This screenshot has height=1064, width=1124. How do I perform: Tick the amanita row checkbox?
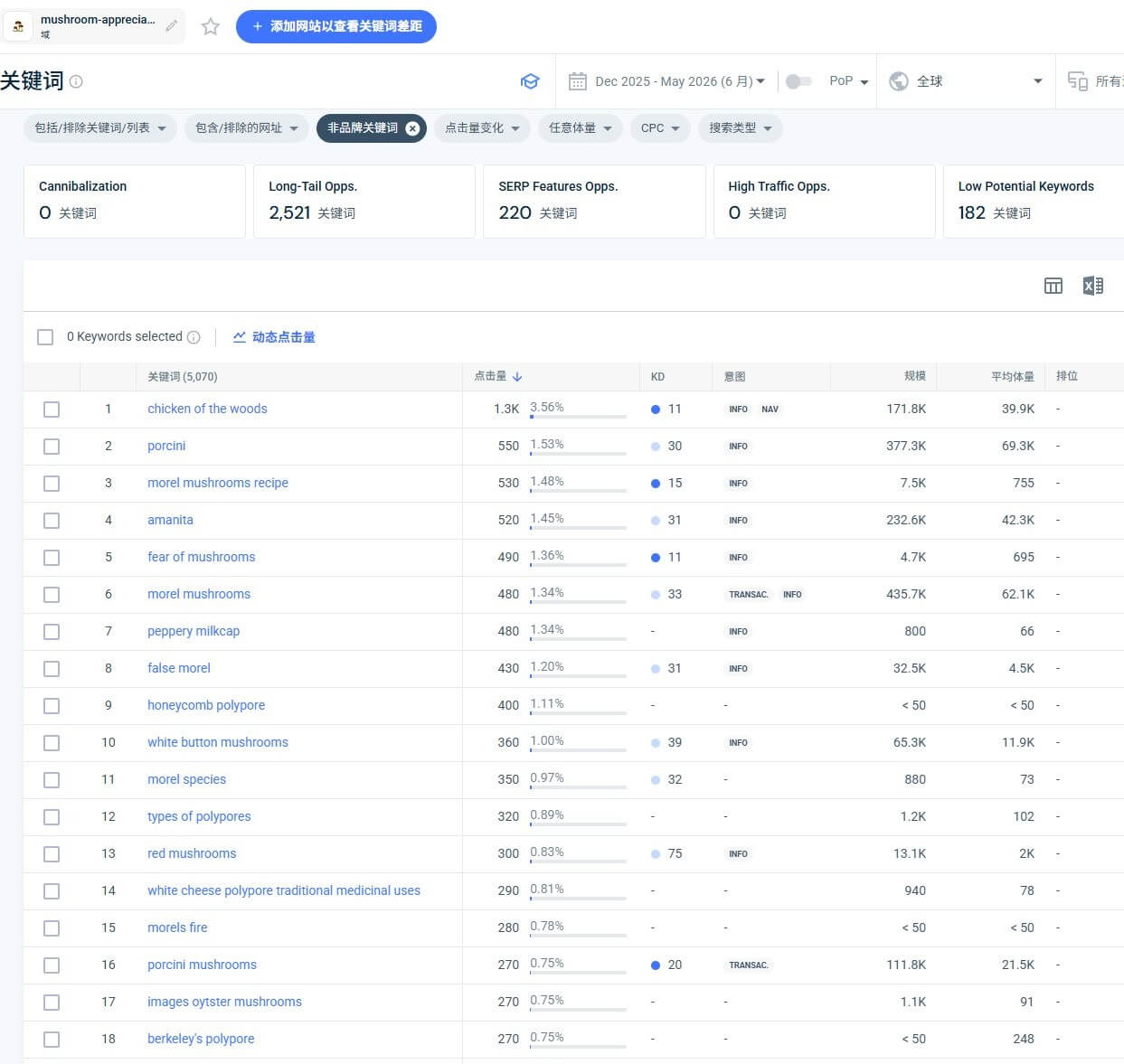(x=52, y=521)
